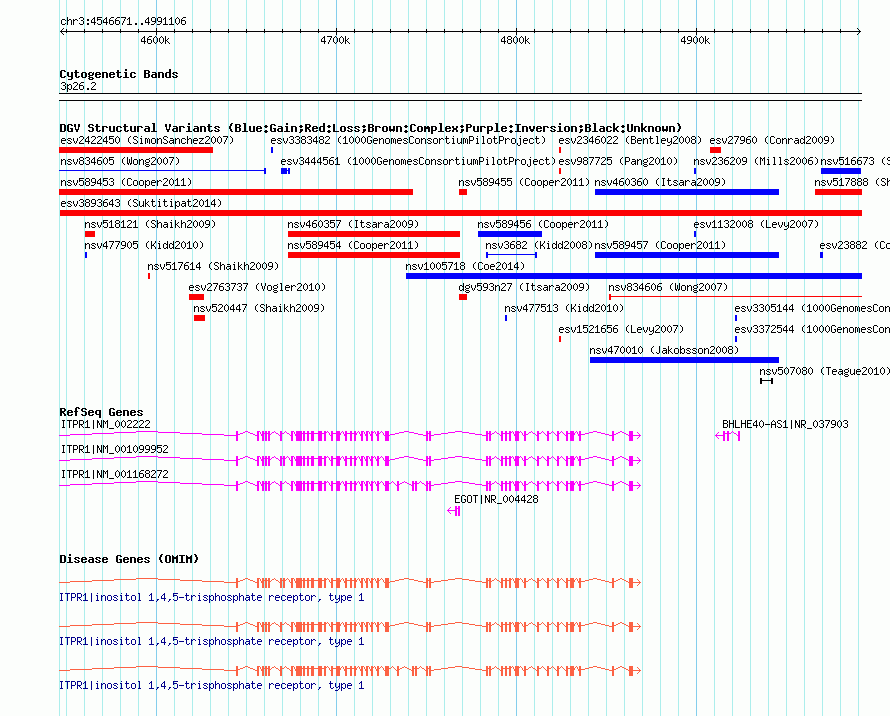Screen dimensions: 890x716
Task: Click the EGOT gene glyph
Action: click(454, 511)
